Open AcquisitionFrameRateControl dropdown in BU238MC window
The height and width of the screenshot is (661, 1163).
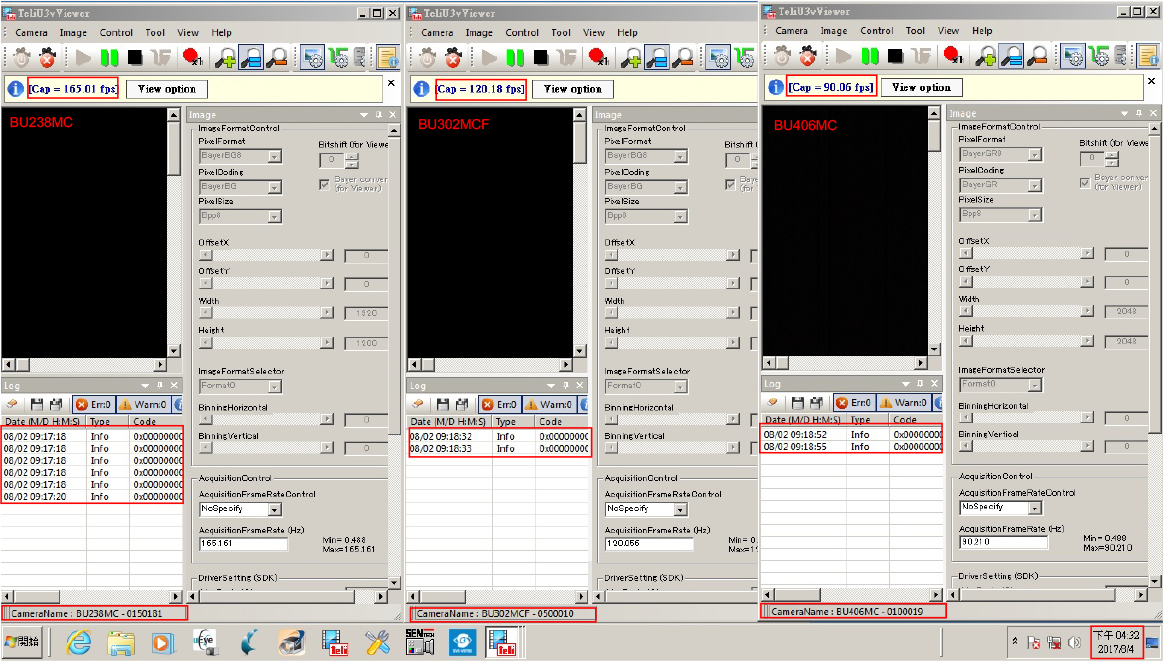[x=241, y=509]
